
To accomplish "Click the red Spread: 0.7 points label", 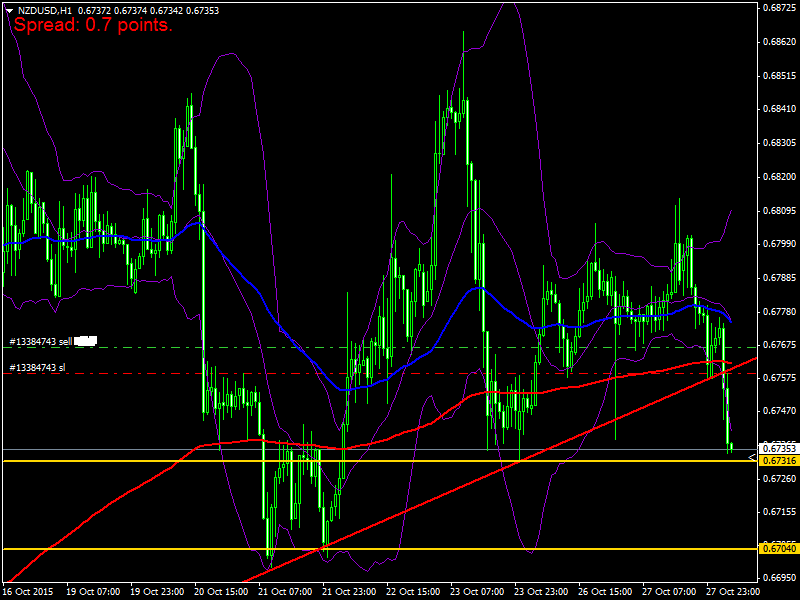I will (x=92, y=26).
